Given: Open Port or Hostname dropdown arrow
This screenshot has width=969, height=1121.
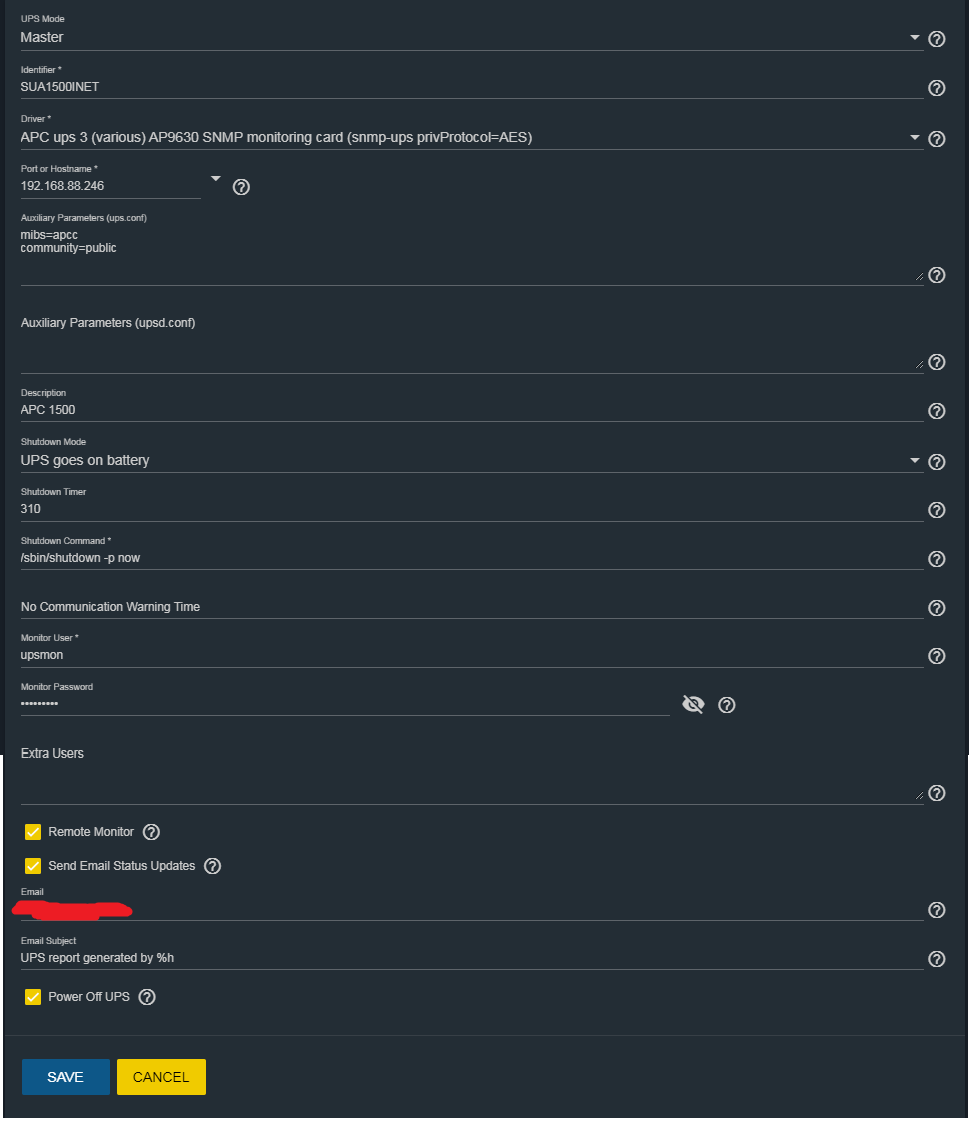Looking at the screenshot, I should coord(215,179).
